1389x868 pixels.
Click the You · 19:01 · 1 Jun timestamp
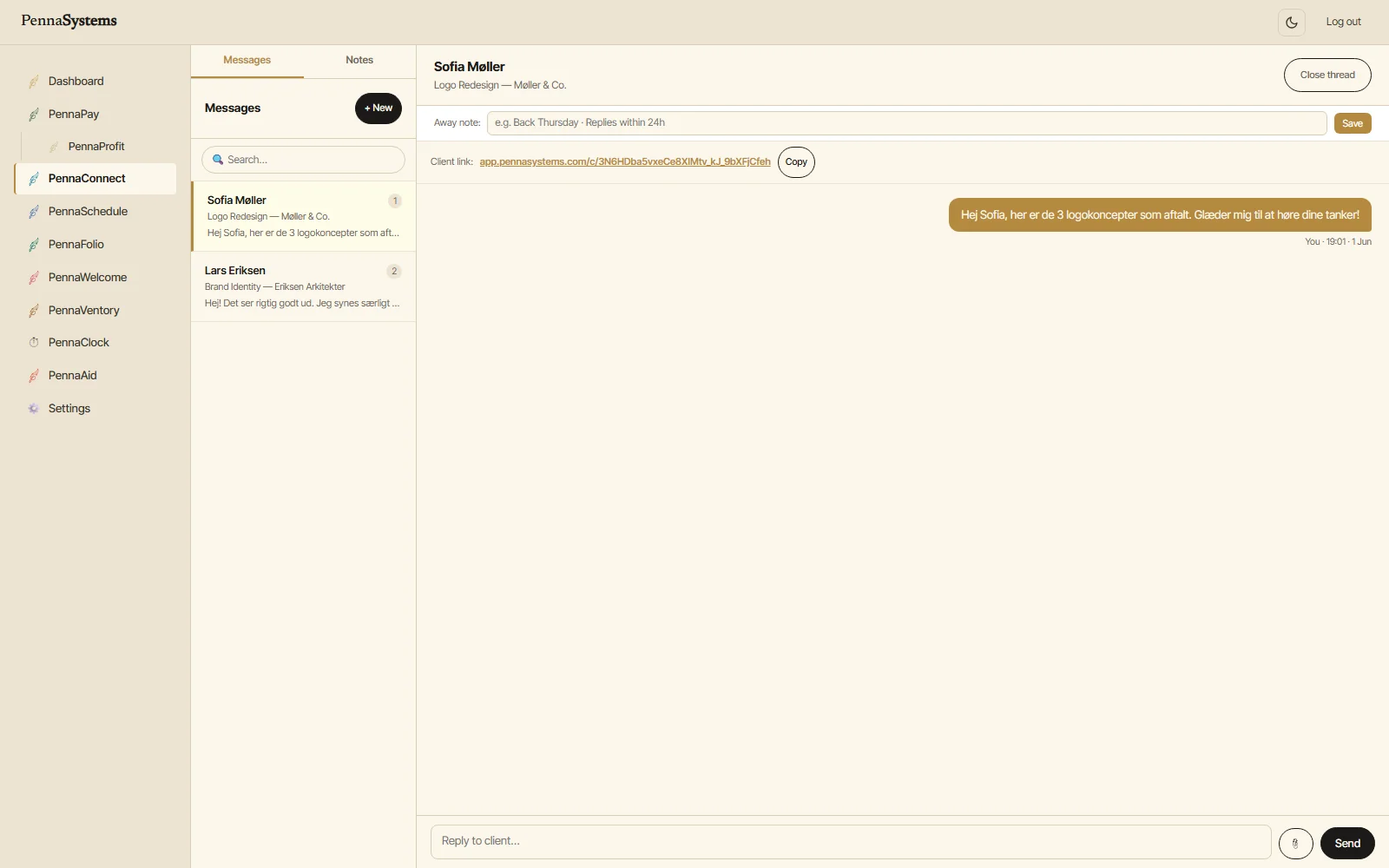pyautogui.click(x=1338, y=242)
